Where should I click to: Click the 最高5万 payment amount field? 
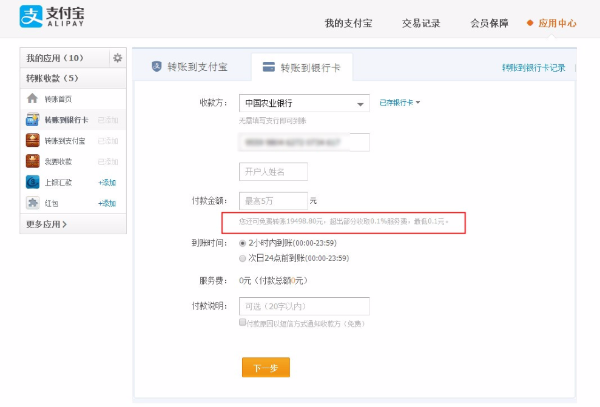273,201
